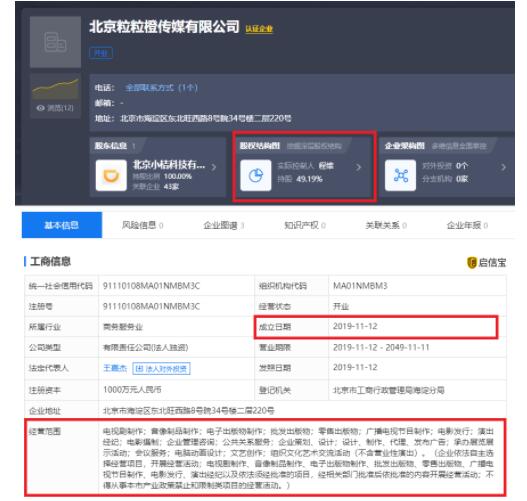Select the 成立日期 value 2019-11-12
Viewport: 527px width, 501px height.
coord(355,326)
